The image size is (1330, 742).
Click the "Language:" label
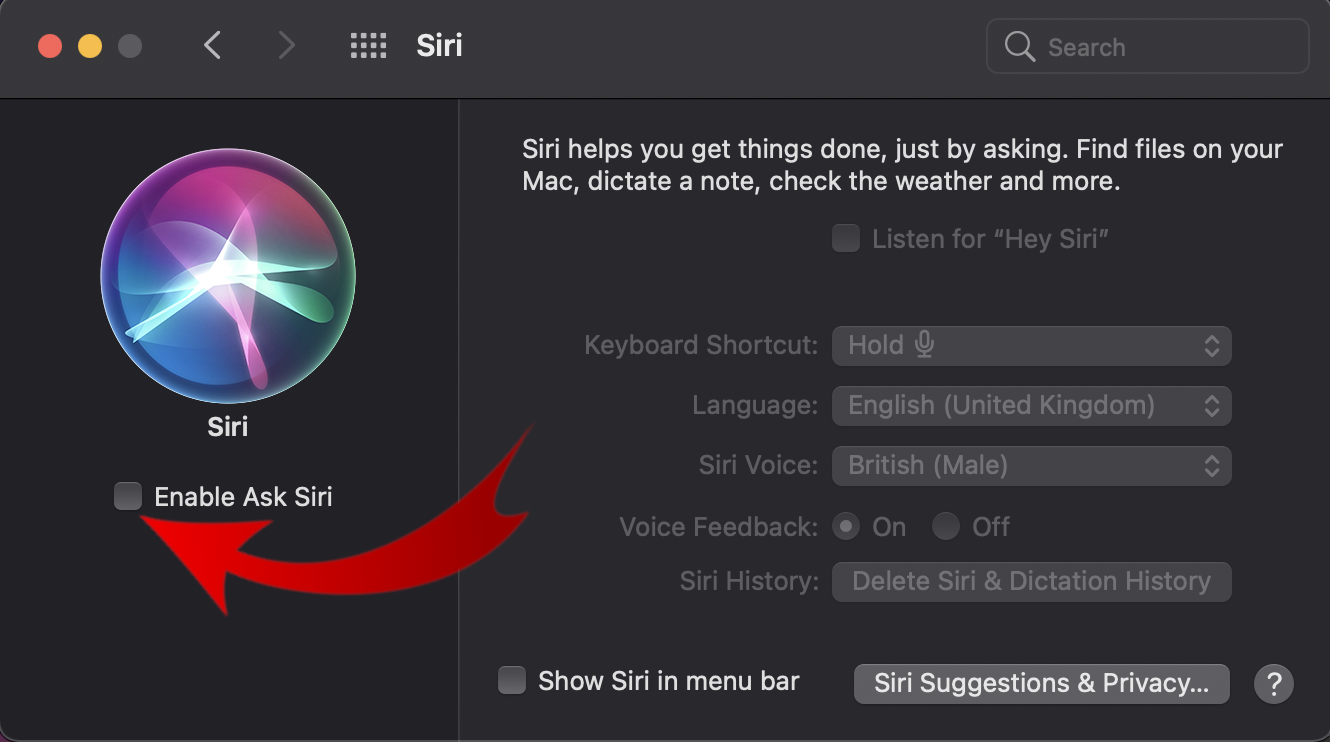[755, 406]
